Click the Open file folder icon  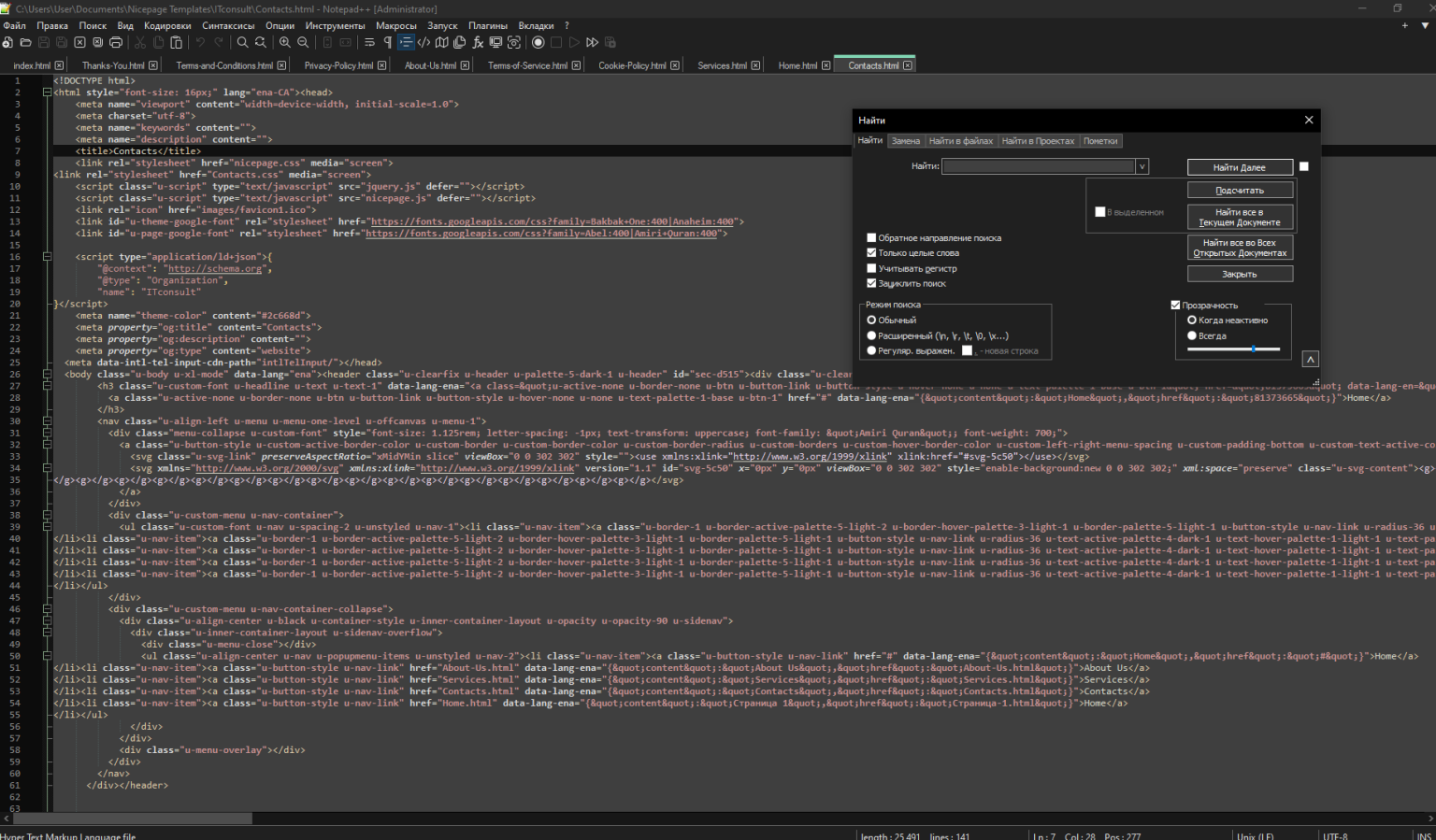(x=25, y=42)
